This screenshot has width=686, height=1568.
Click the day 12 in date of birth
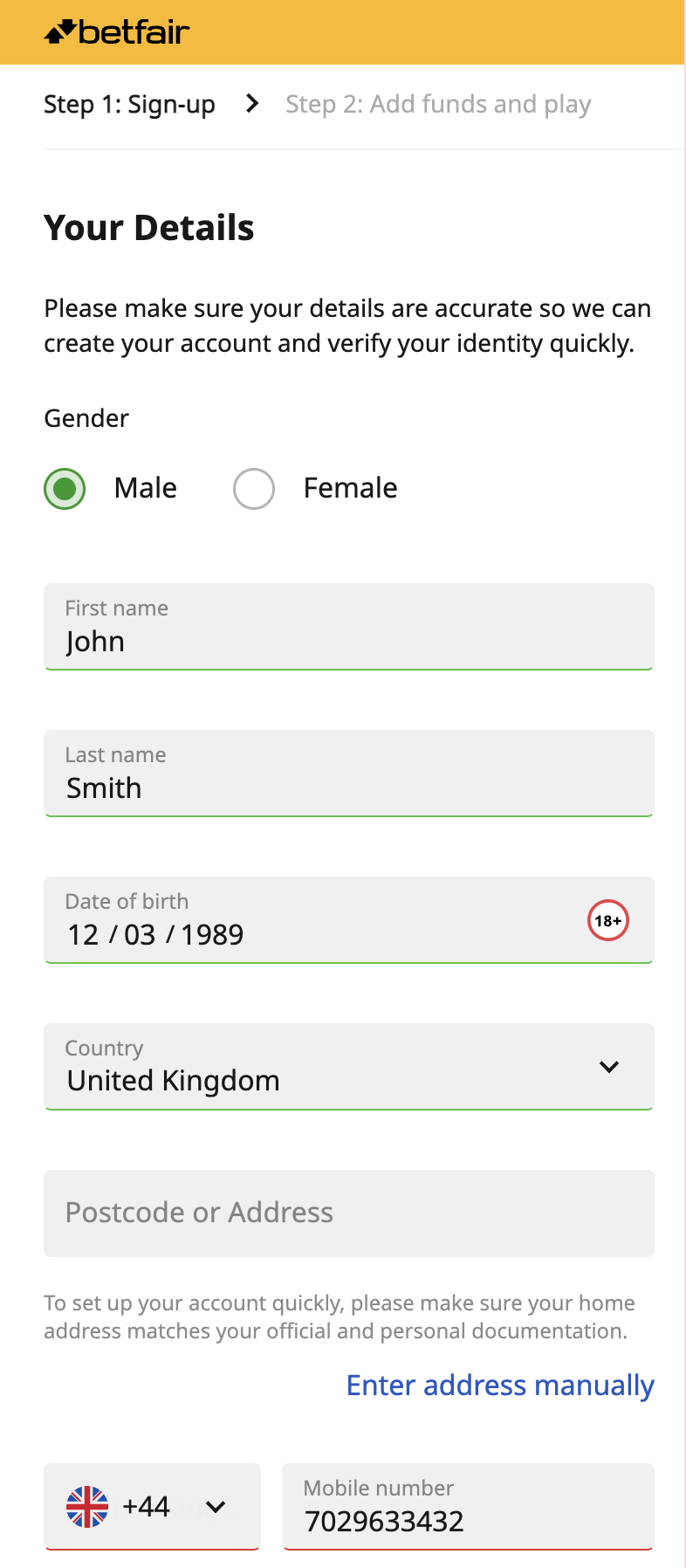(84, 935)
